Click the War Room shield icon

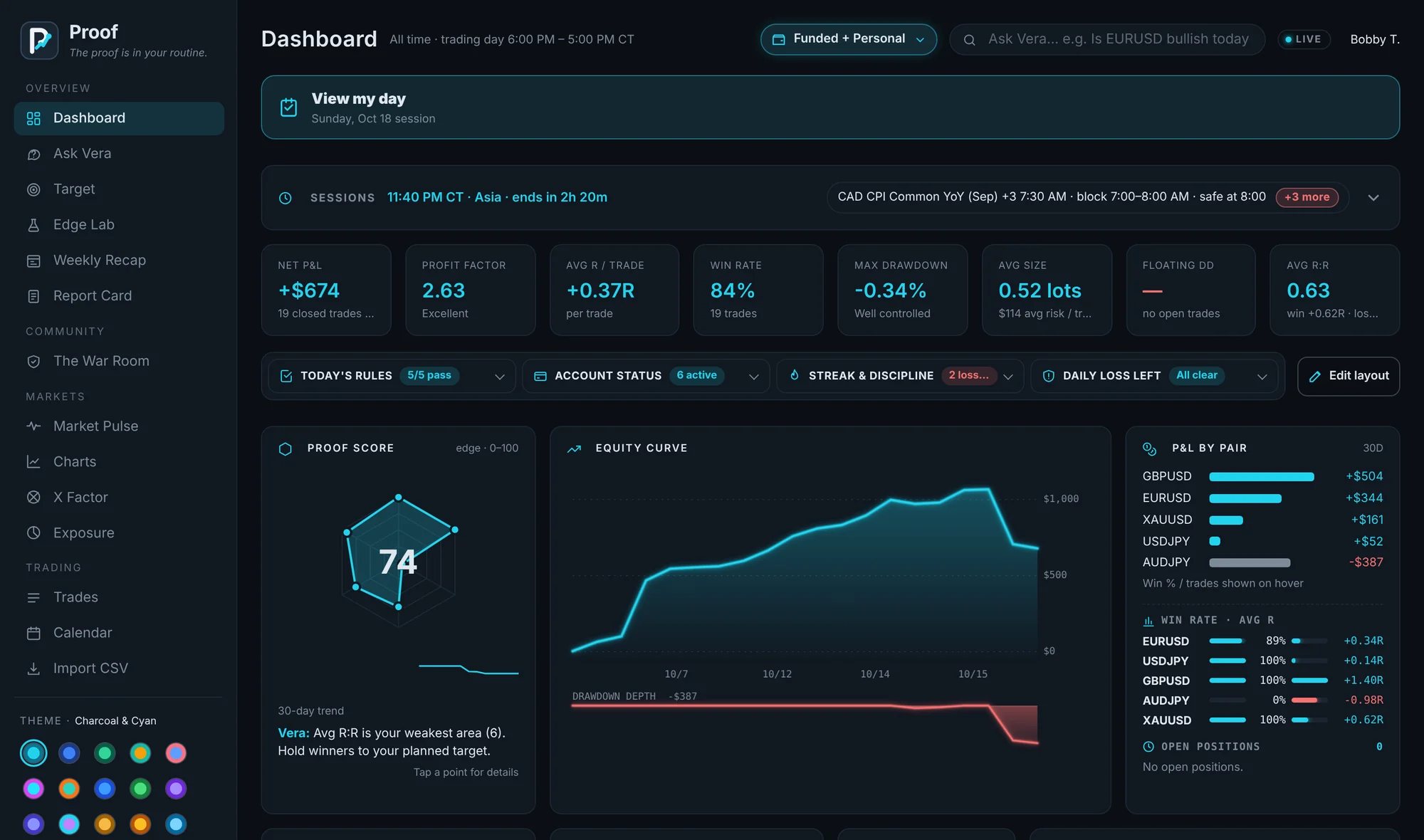[33, 362]
